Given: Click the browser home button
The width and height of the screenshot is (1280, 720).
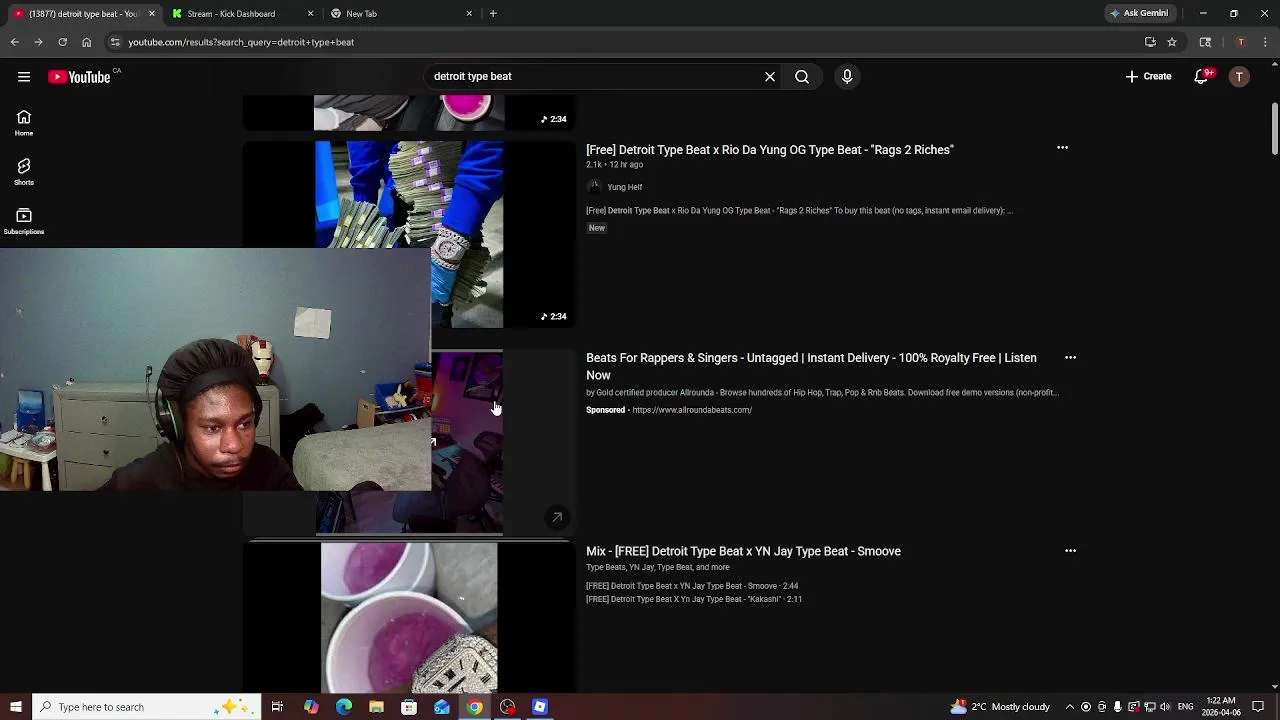Looking at the screenshot, I should point(86,42).
